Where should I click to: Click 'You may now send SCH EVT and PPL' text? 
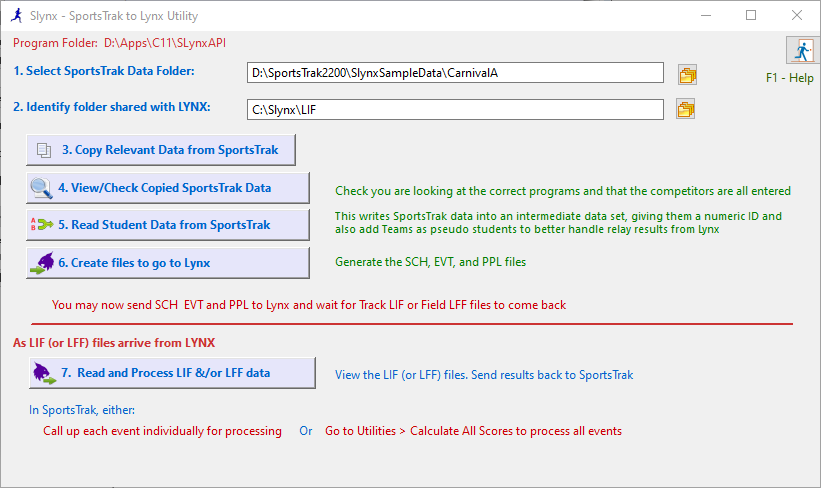coord(309,305)
